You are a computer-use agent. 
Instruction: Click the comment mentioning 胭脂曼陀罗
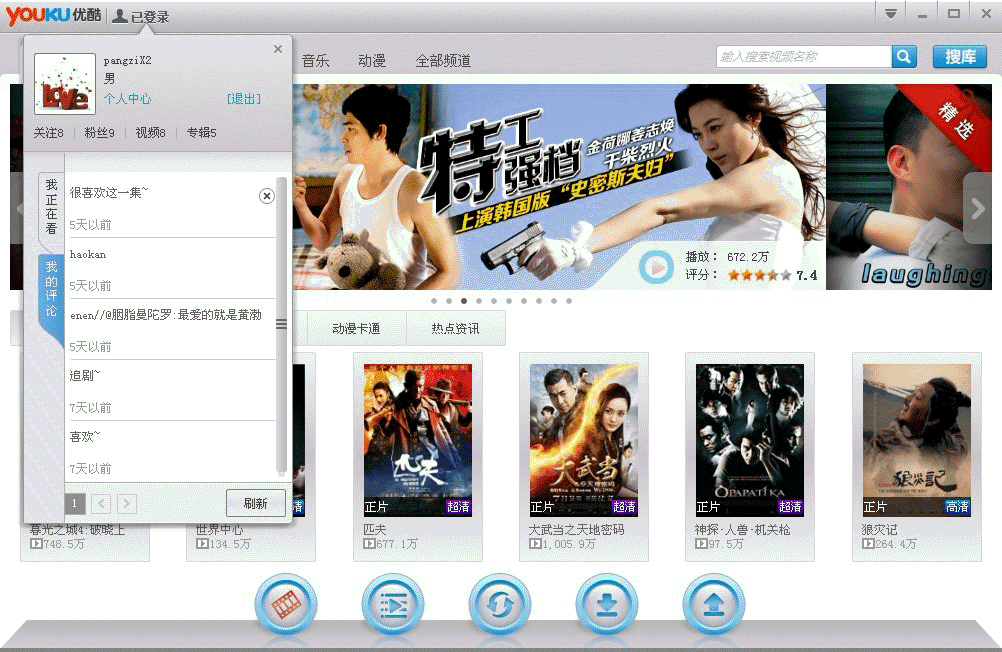pos(166,314)
